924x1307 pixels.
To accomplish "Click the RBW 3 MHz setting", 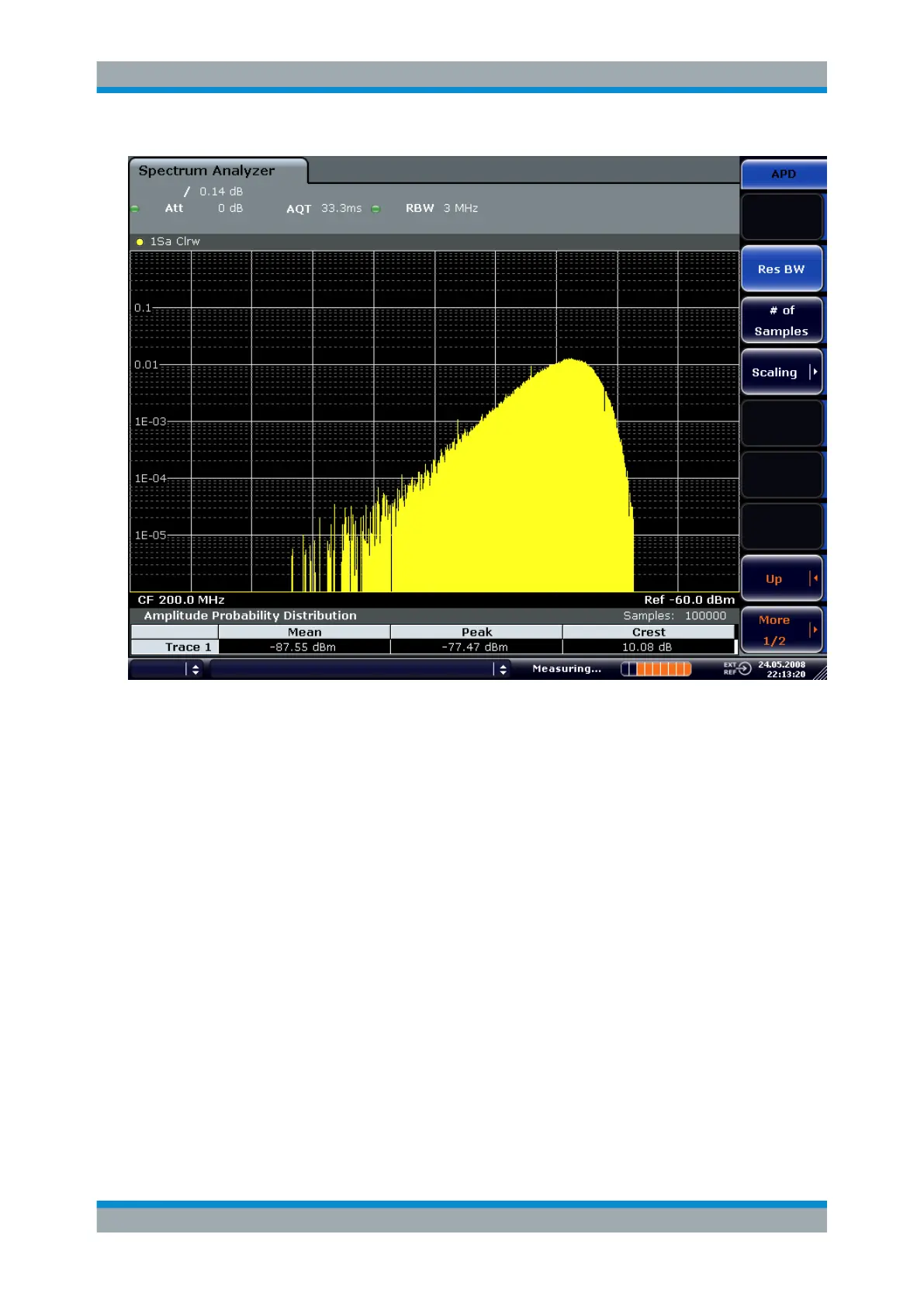I will tap(441, 208).
